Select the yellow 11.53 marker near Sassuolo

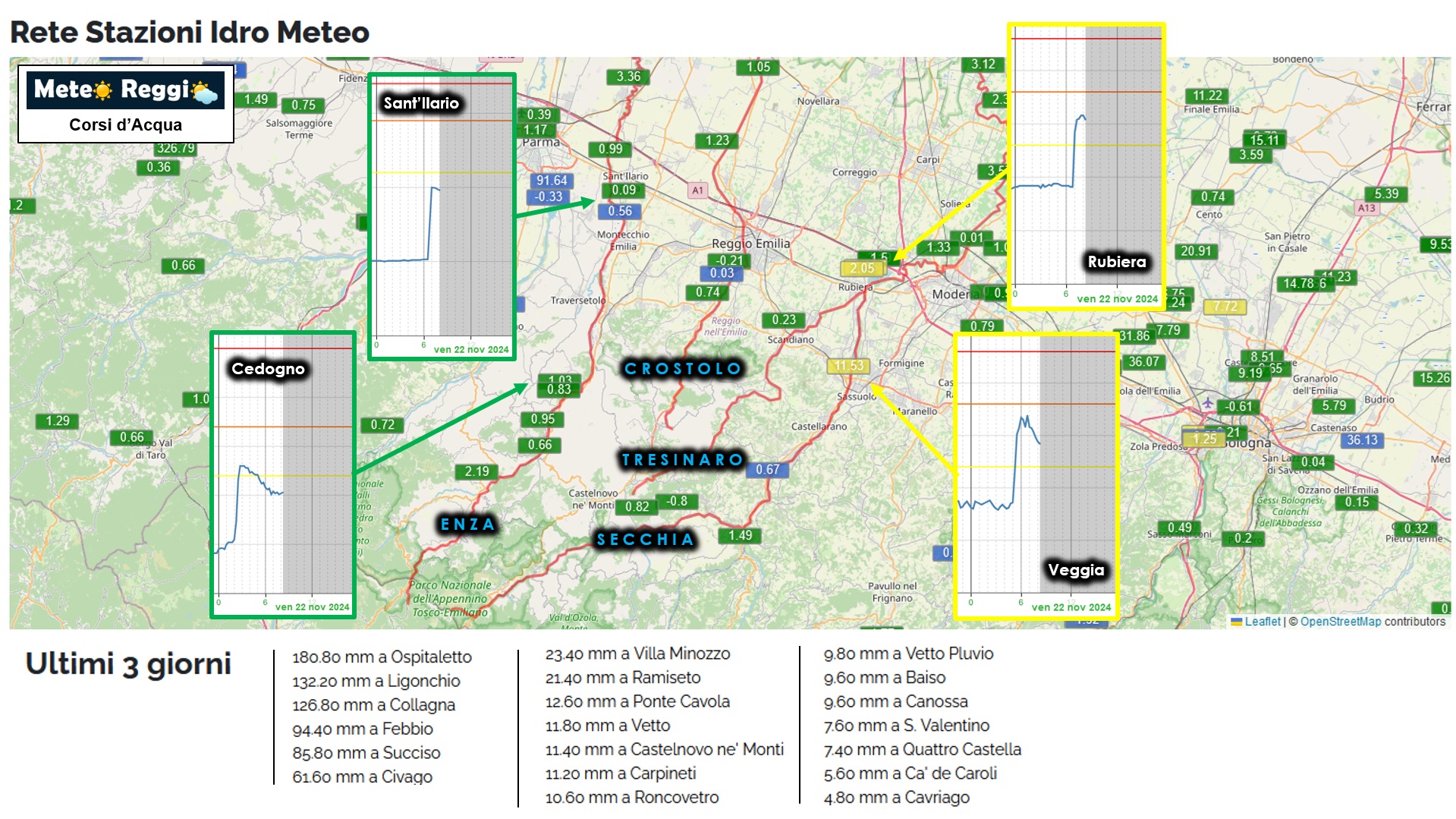848,366
